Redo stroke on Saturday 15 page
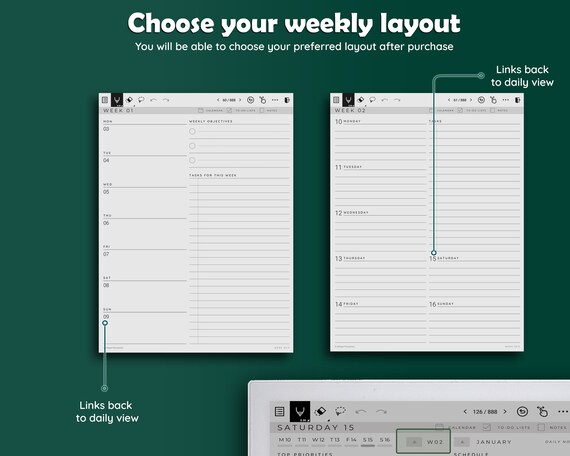570x456 pixels. point(381,411)
